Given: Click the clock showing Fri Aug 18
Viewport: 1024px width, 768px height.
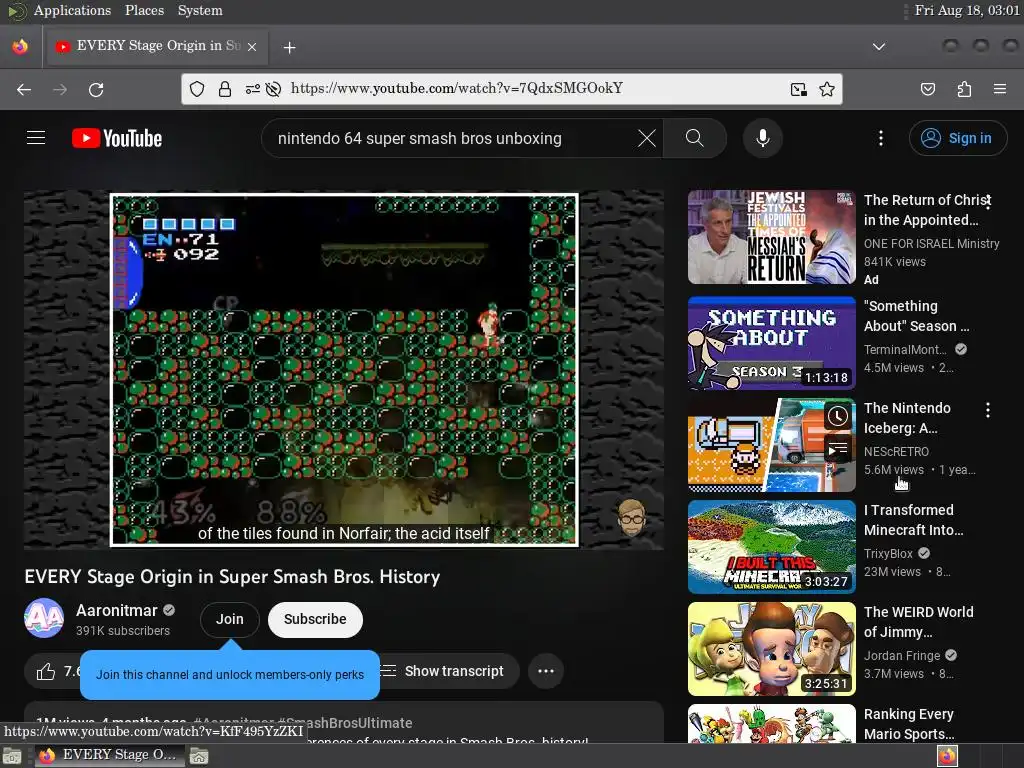Looking at the screenshot, I should click(x=967, y=10).
